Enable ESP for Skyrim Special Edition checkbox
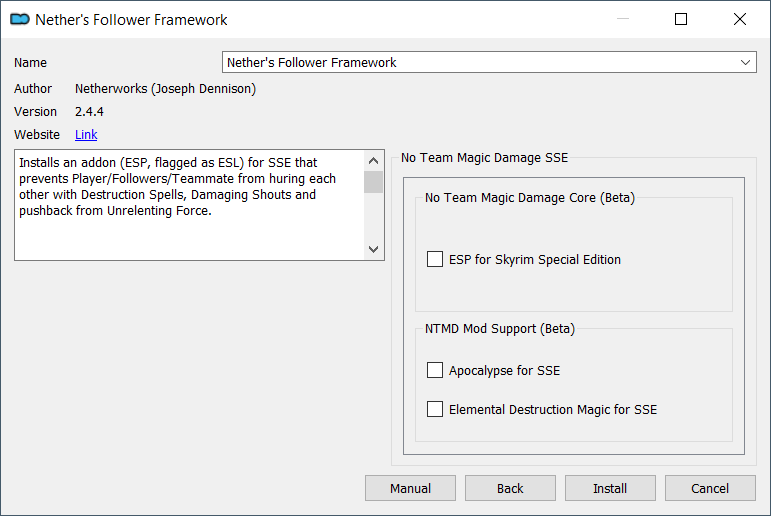 point(435,259)
